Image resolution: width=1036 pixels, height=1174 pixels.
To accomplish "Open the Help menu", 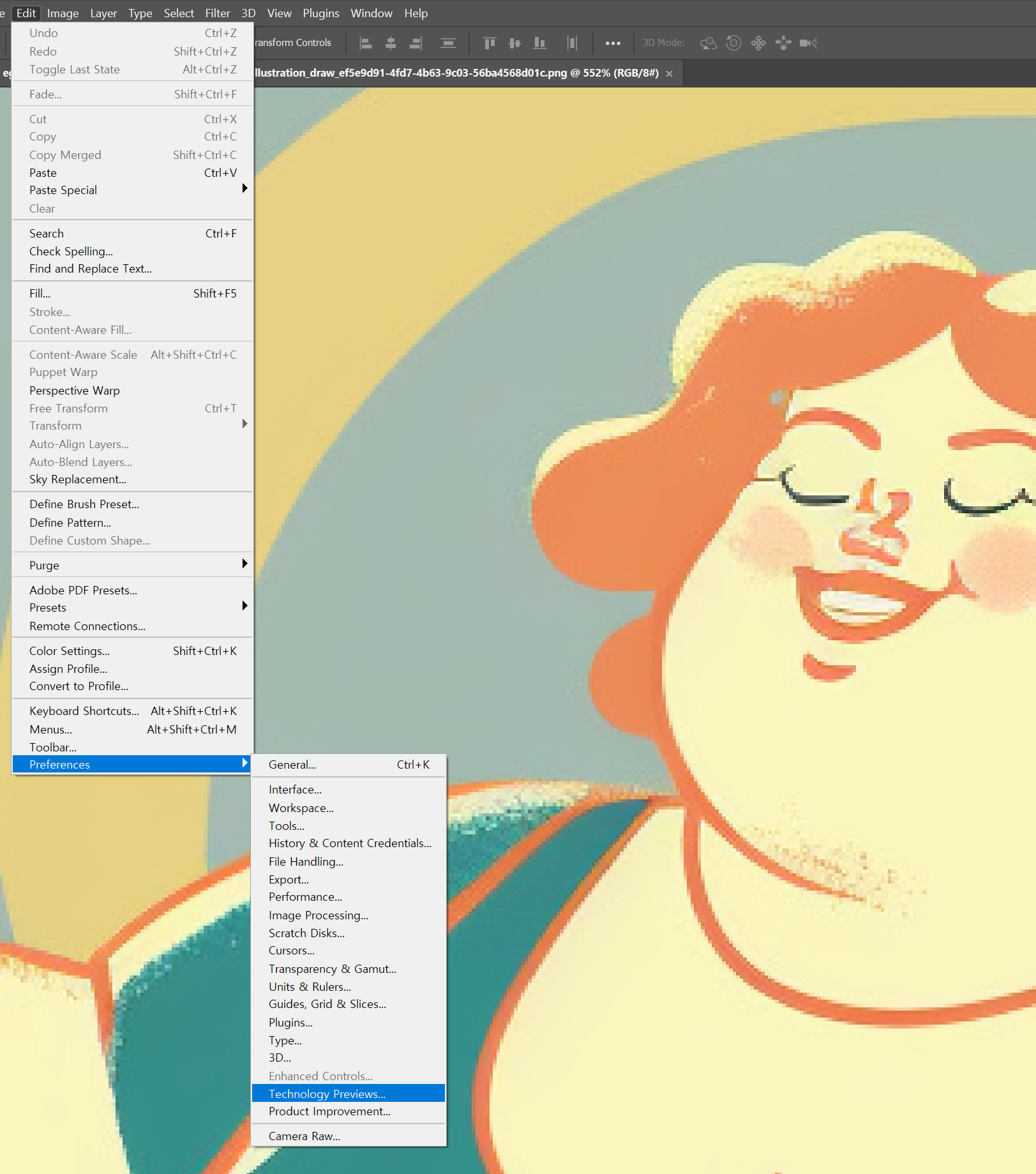I will click(x=416, y=13).
